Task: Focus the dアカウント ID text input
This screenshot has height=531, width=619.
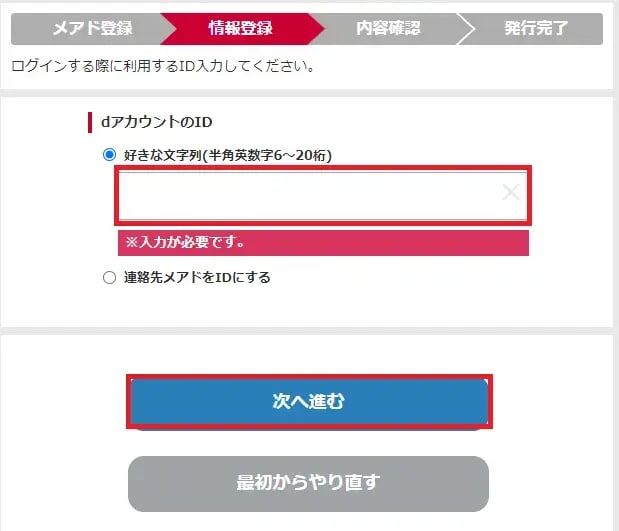Action: tap(310, 193)
